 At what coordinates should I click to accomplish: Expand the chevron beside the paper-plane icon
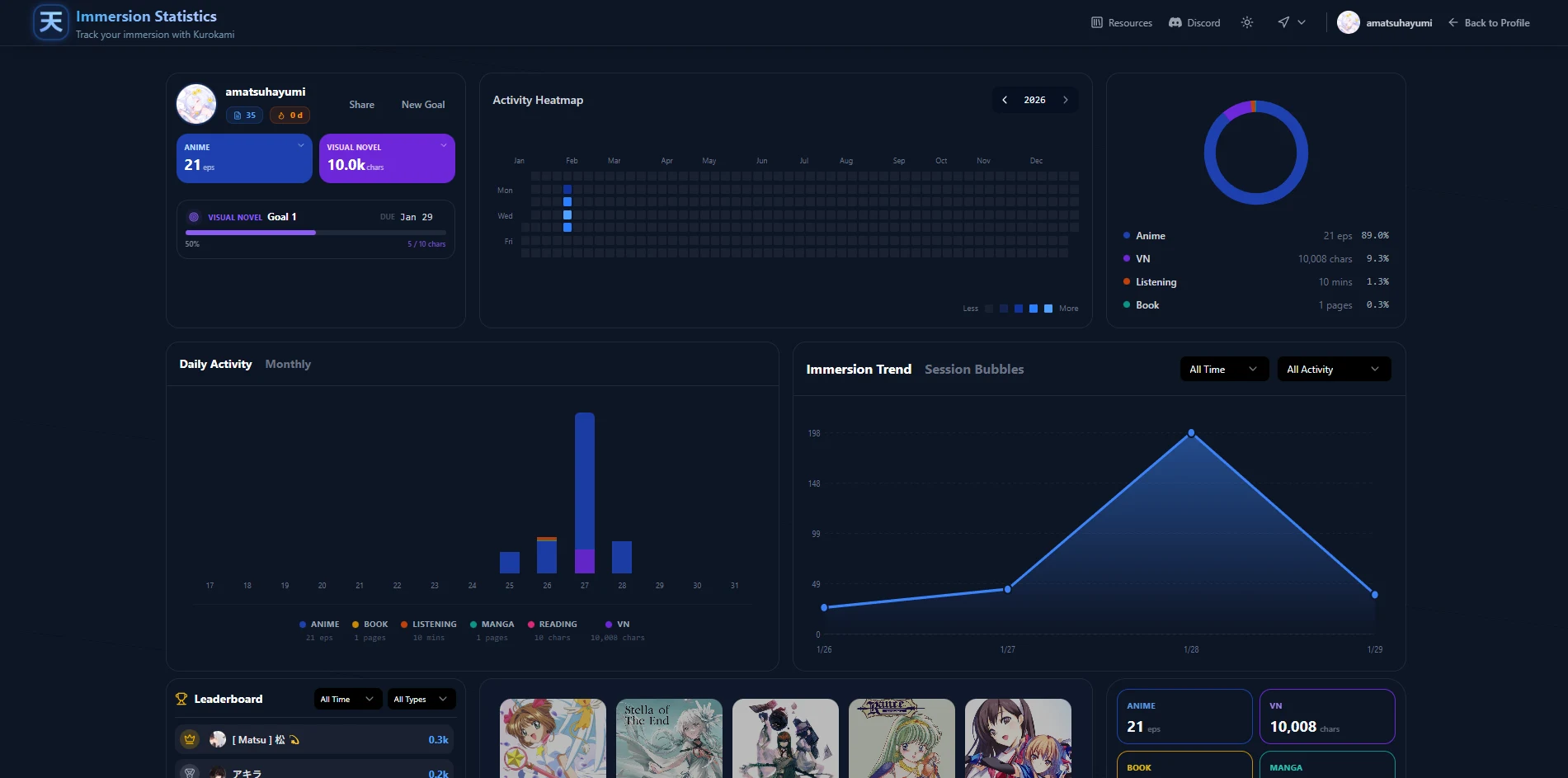tap(1302, 23)
